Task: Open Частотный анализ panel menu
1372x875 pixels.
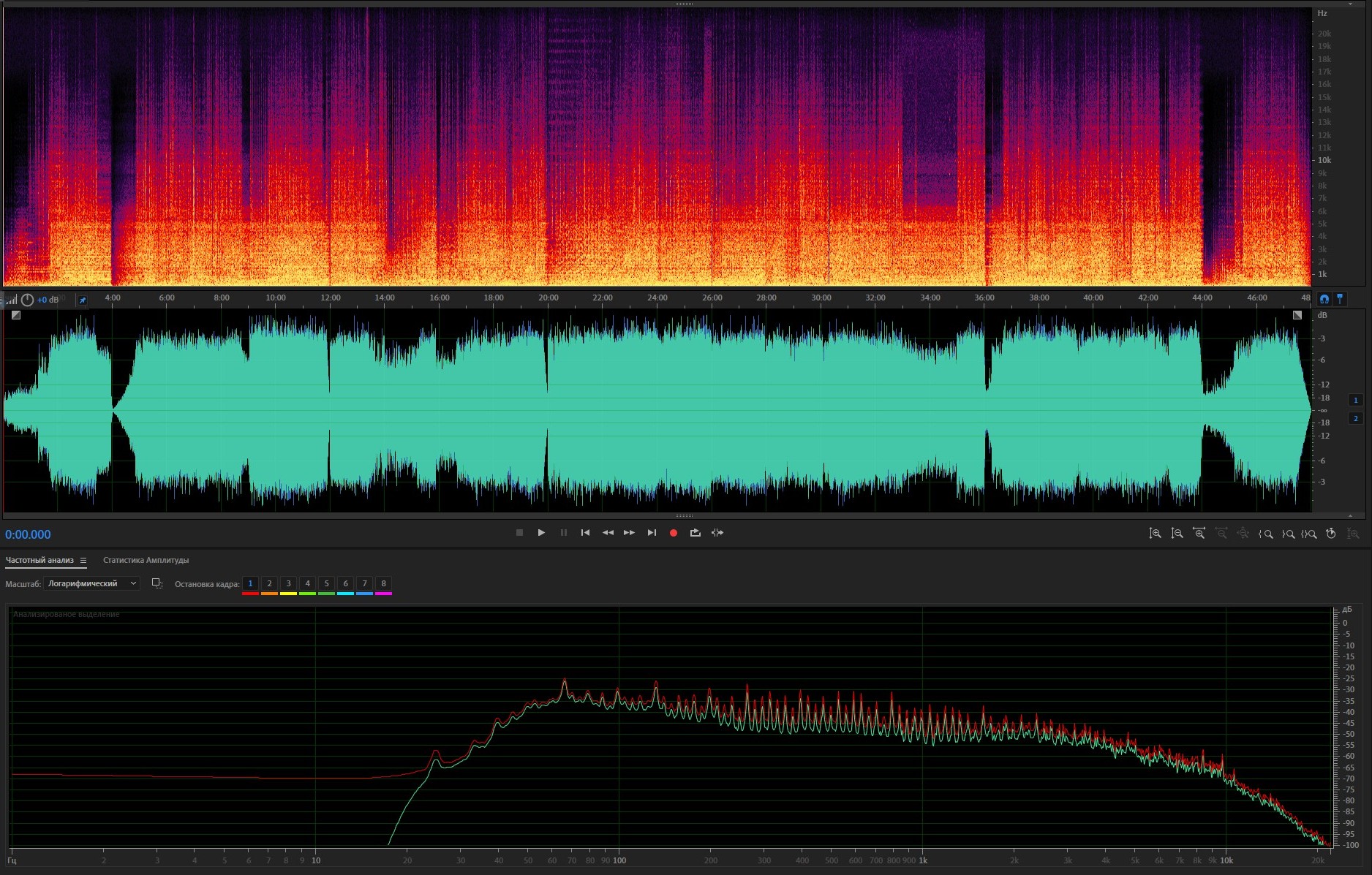Action: pos(83,561)
